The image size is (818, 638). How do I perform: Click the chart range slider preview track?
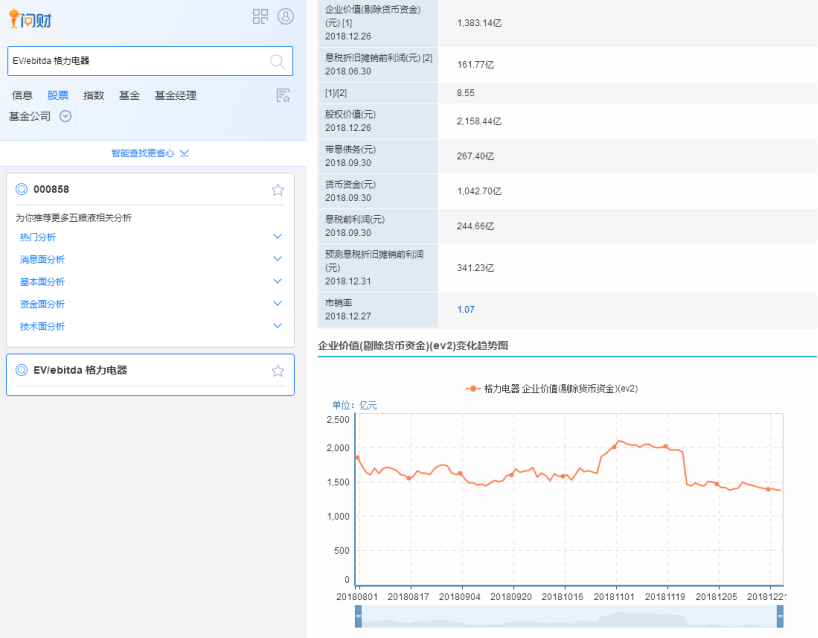point(569,617)
